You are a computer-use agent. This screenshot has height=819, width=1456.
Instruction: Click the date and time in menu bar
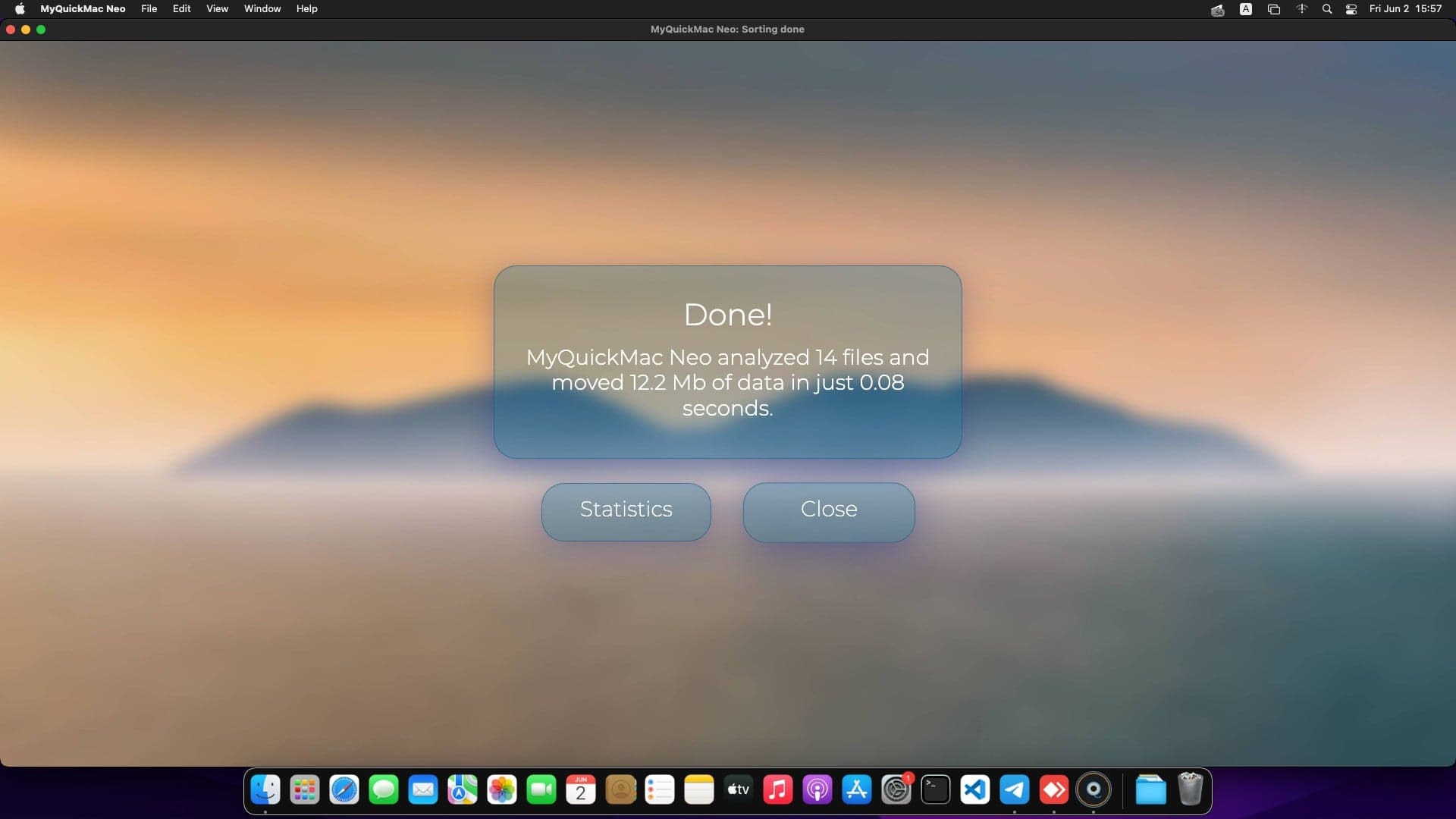(1405, 9)
